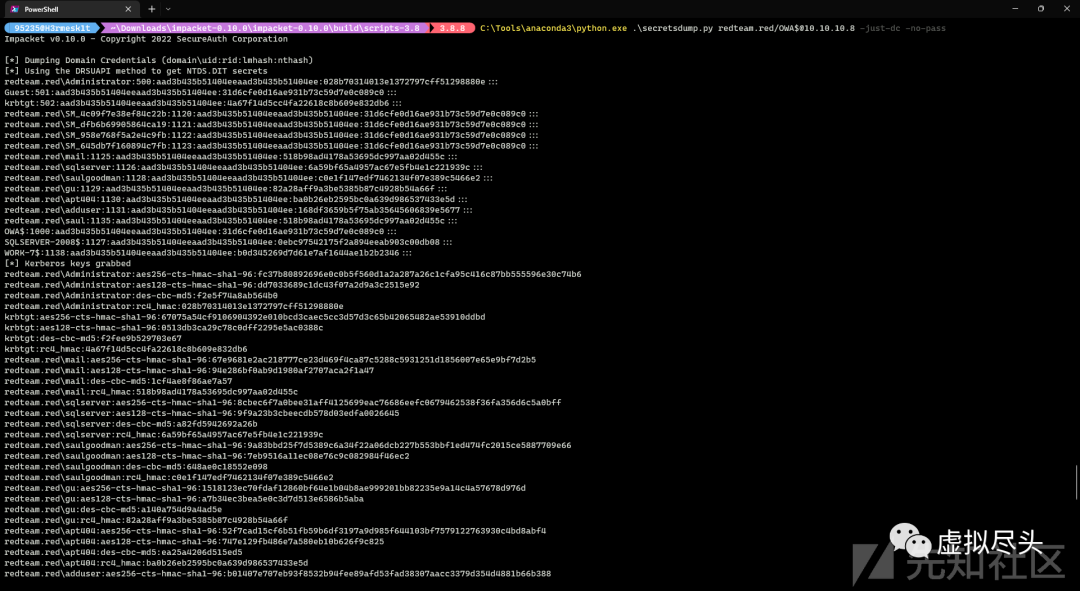Click the sqlserver:des-cbc-md5 key line

[x=130, y=424]
